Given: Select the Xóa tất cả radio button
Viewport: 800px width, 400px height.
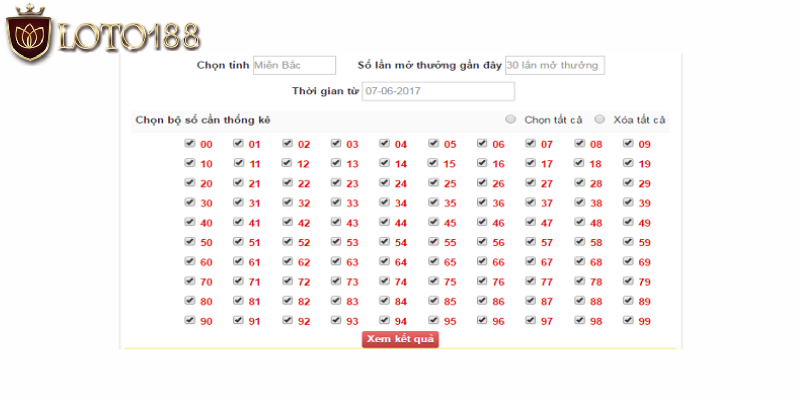Looking at the screenshot, I should tap(600, 119).
